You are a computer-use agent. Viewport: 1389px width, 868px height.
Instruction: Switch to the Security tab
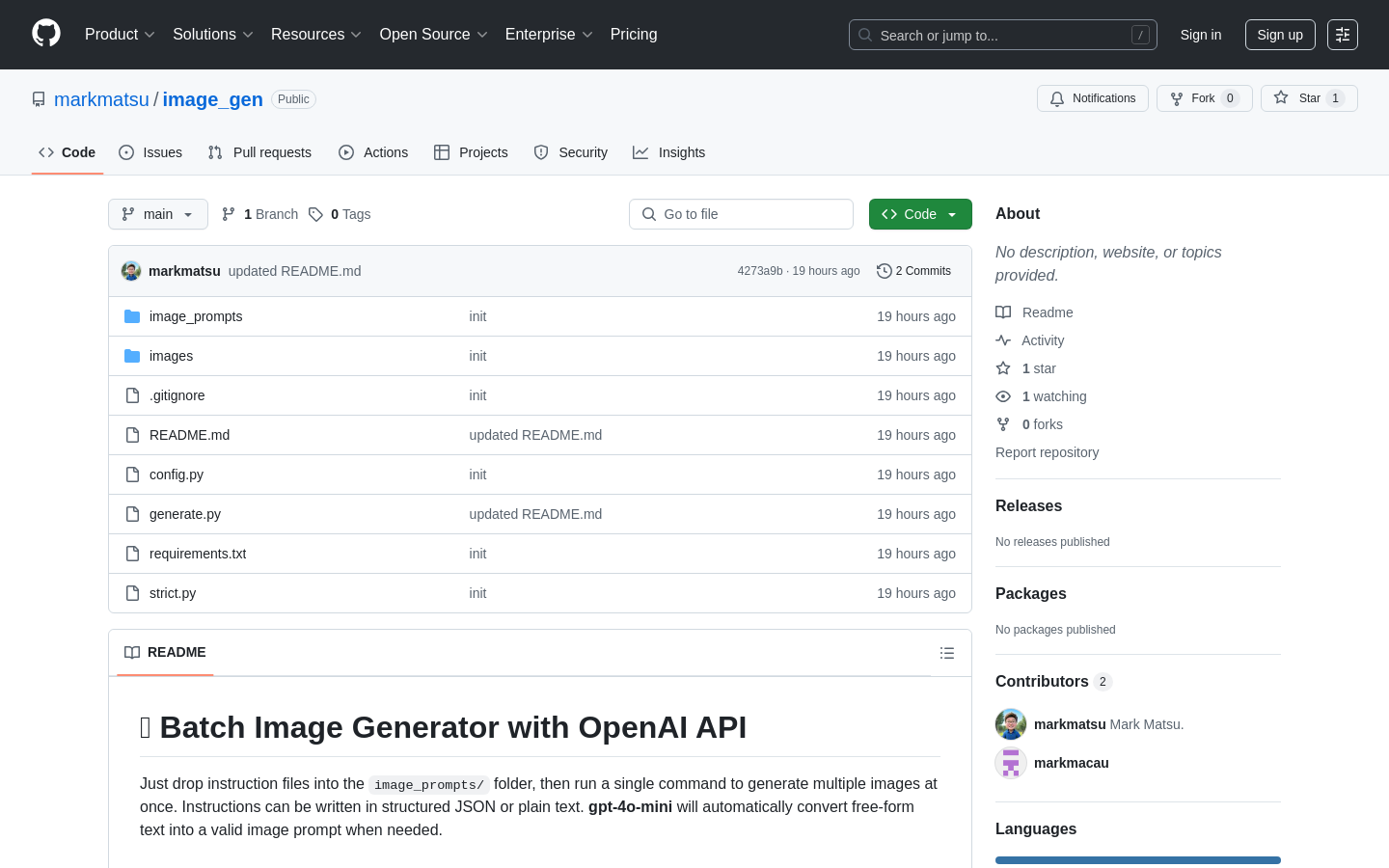(x=571, y=152)
